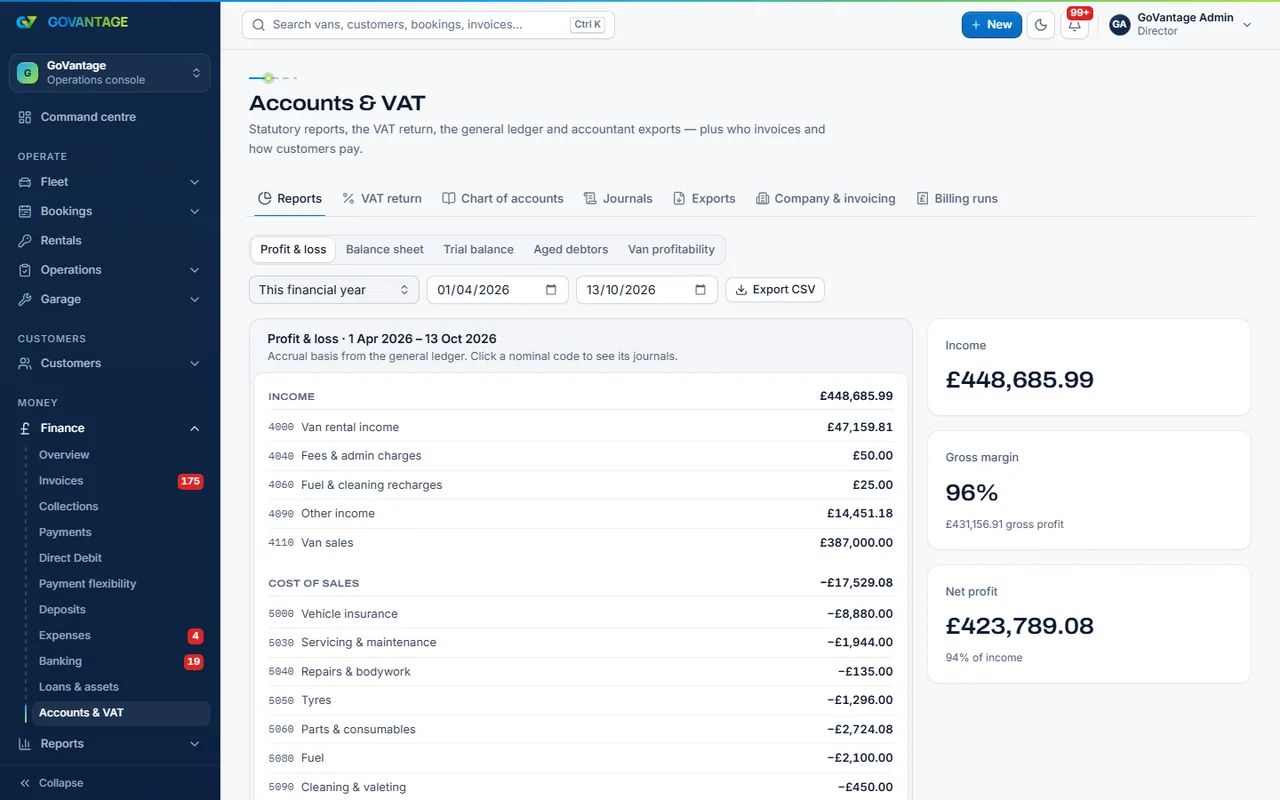Screen dimensions: 1280x800
Task: Open the This financial year dropdown
Action: tap(334, 290)
